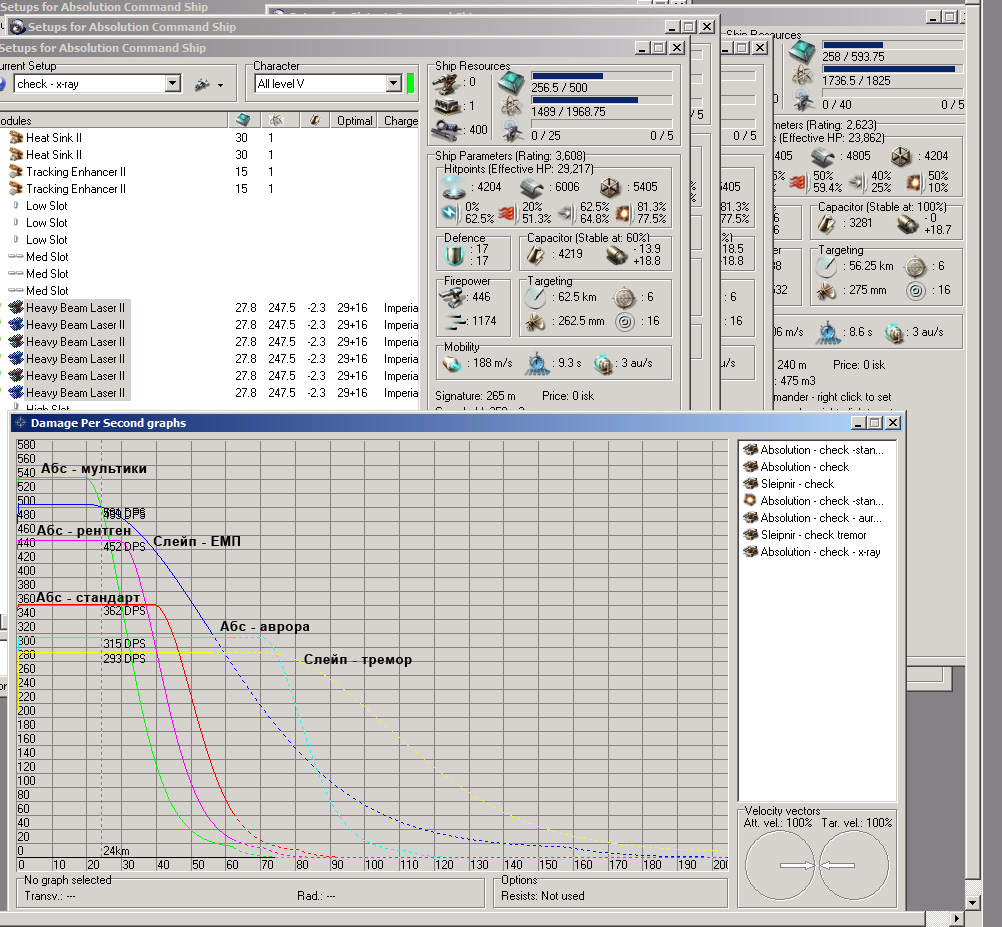Click the Optimal column header
The width and height of the screenshot is (1002, 927).
pyautogui.click(x=354, y=121)
